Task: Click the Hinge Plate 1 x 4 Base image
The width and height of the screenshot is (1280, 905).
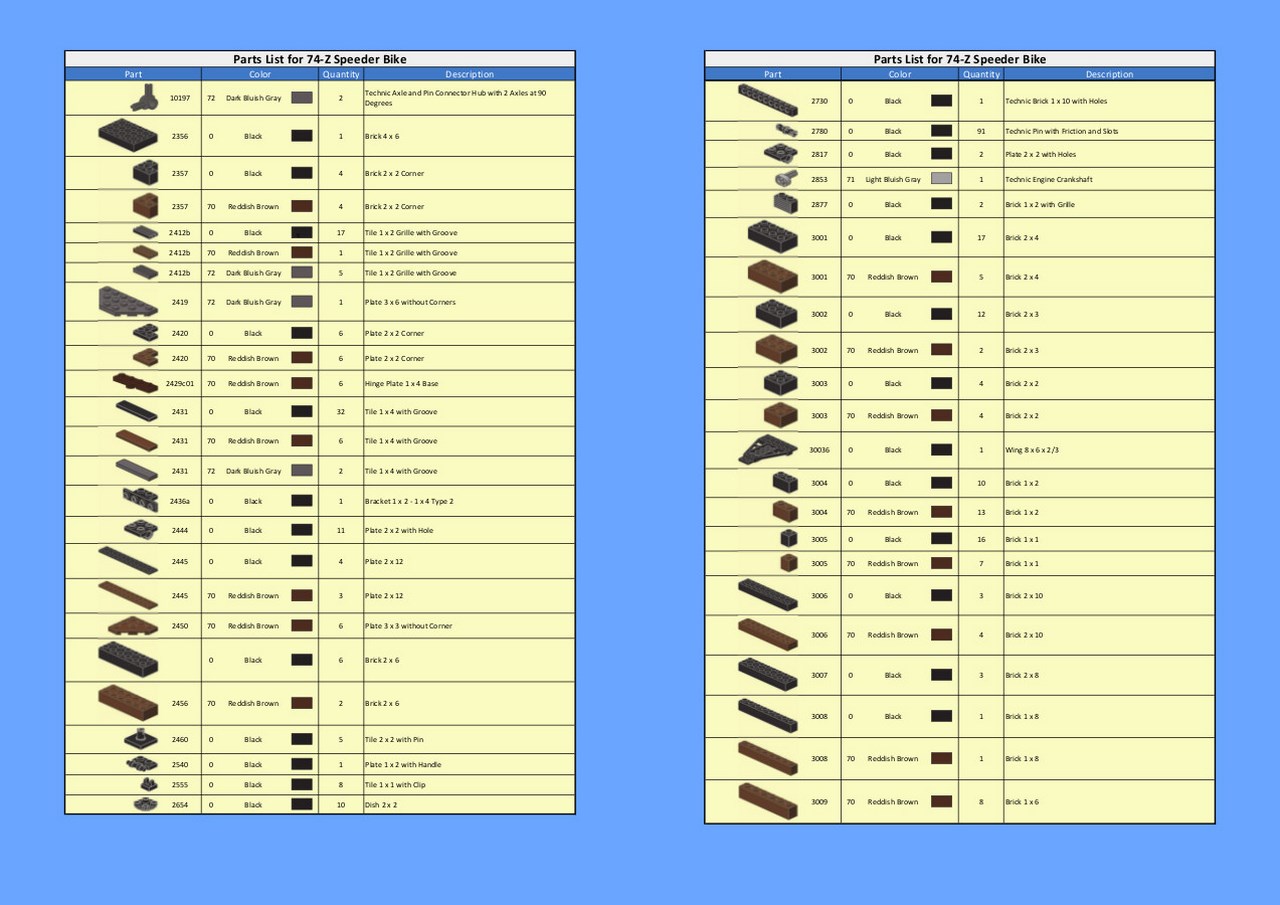Action: [x=136, y=382]
